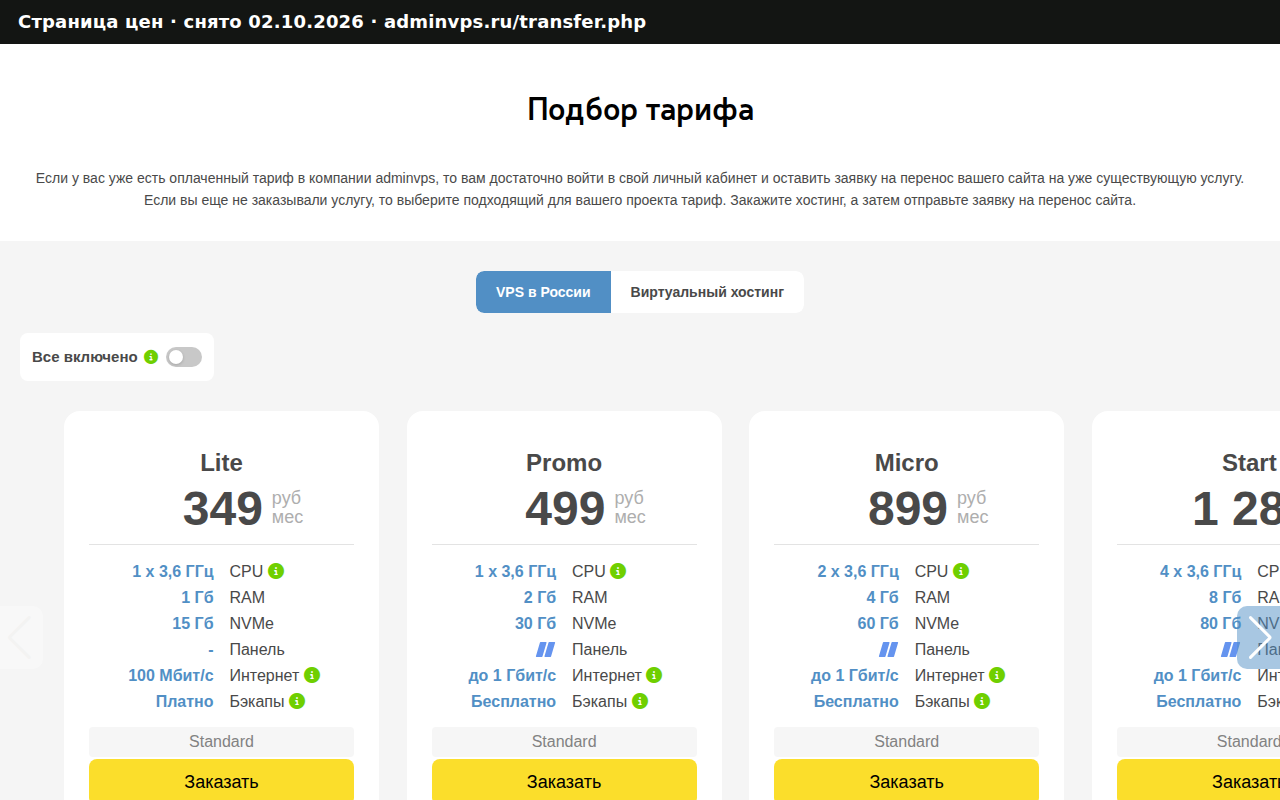Screen dimensions: 1280x800
Task: Open CPU info icon in Lite plan
Action: (276, 571)
